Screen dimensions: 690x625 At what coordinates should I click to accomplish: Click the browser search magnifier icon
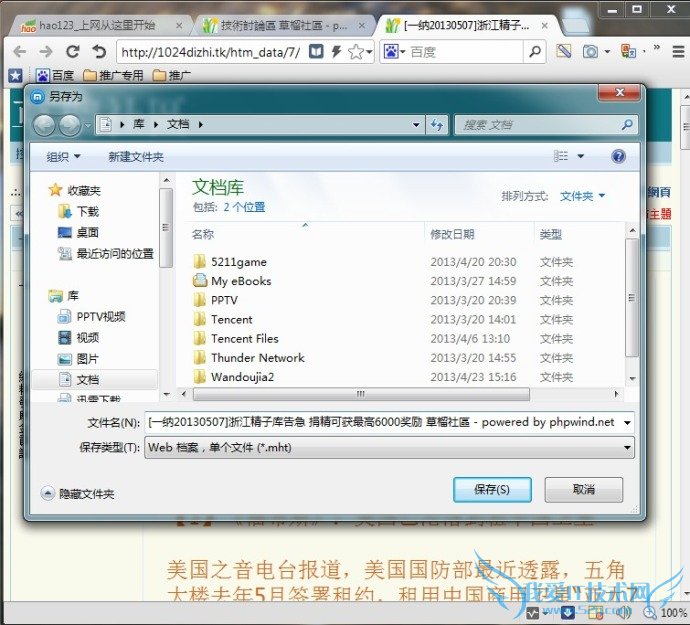coord(535,52)
